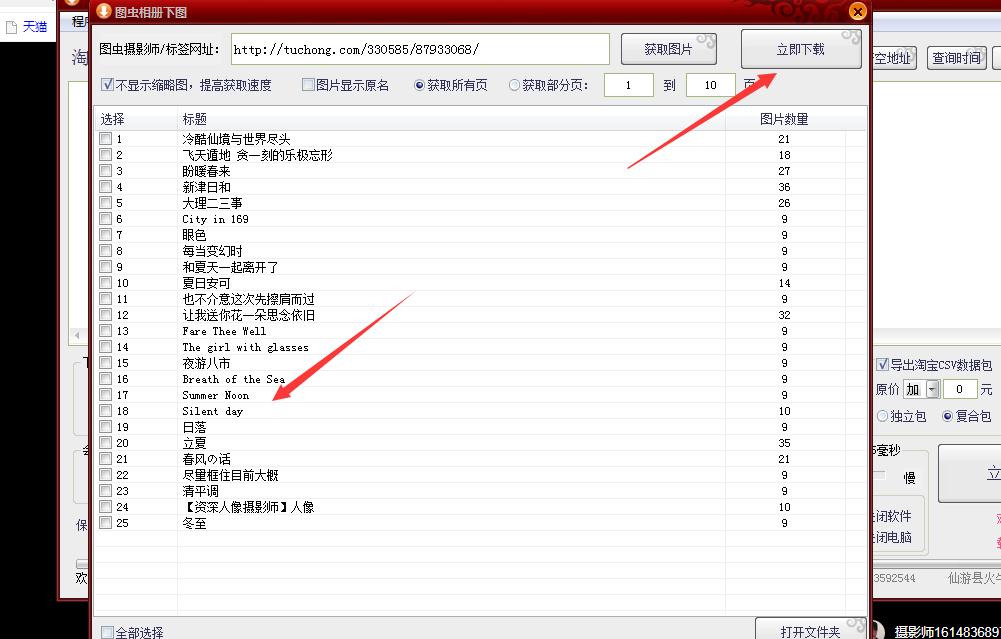
Task: Click the 立即下载 download button
Action: (800, 48)
